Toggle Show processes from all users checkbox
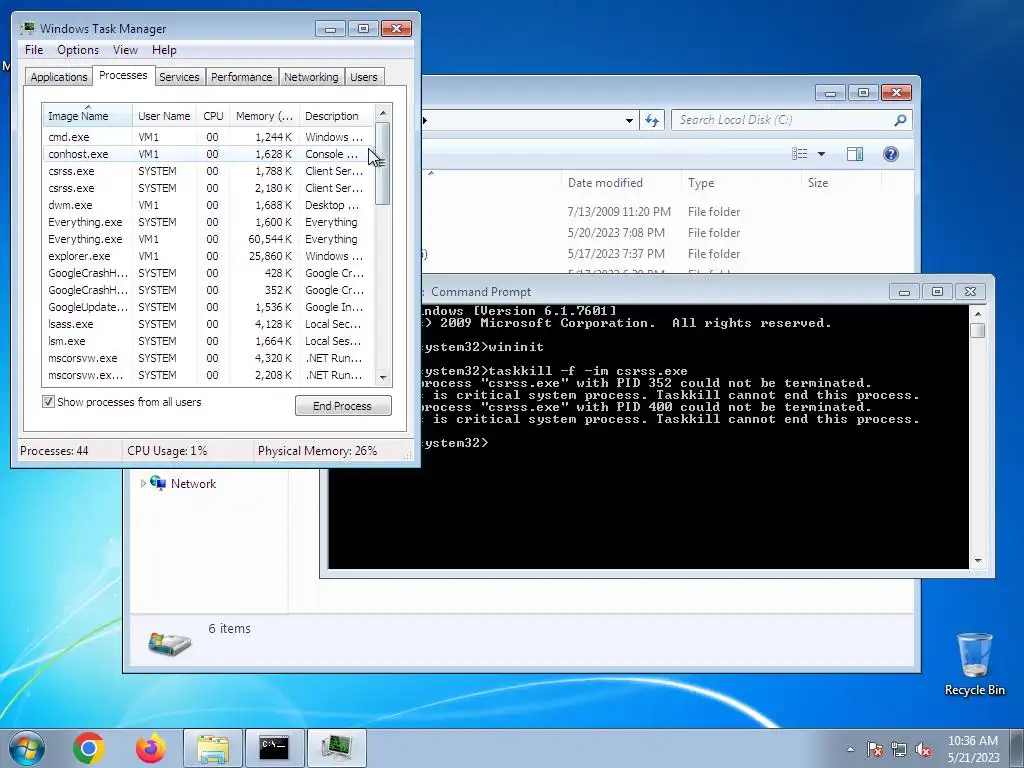This screenshot has width=1024, height=768. (48, 402)
